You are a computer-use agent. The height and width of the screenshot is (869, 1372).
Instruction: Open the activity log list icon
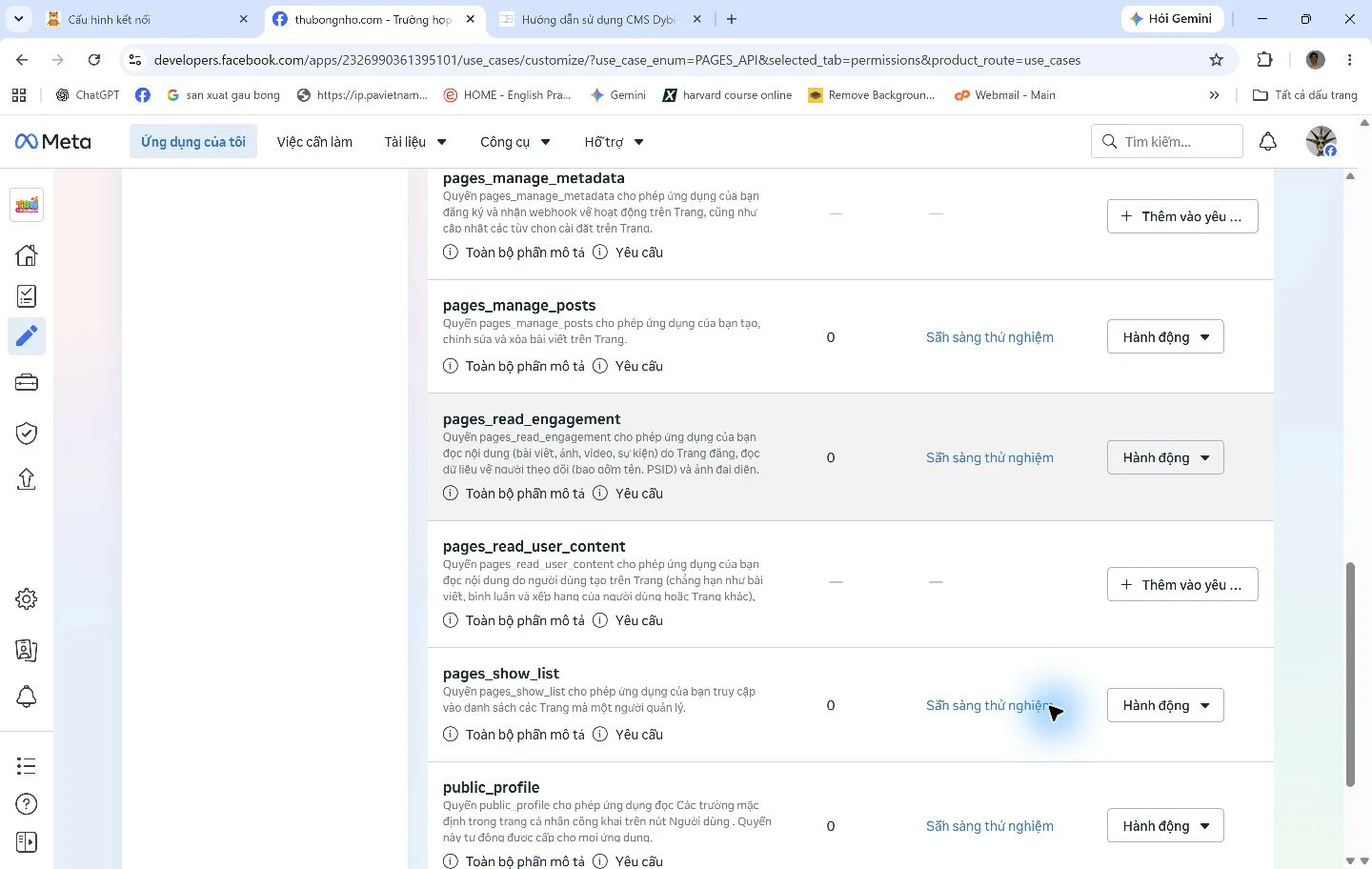pyautogui.click(x=27, y=765)
